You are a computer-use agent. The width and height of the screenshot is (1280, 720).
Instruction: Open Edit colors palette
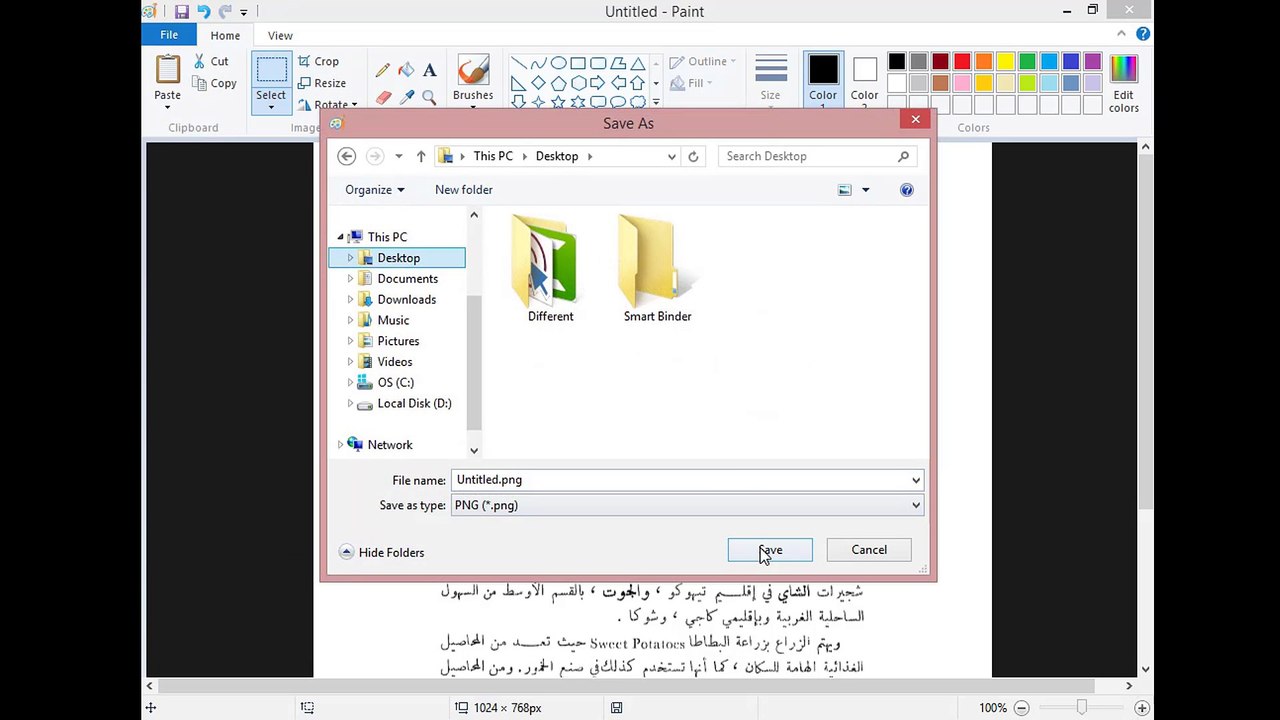point(1123,83)
